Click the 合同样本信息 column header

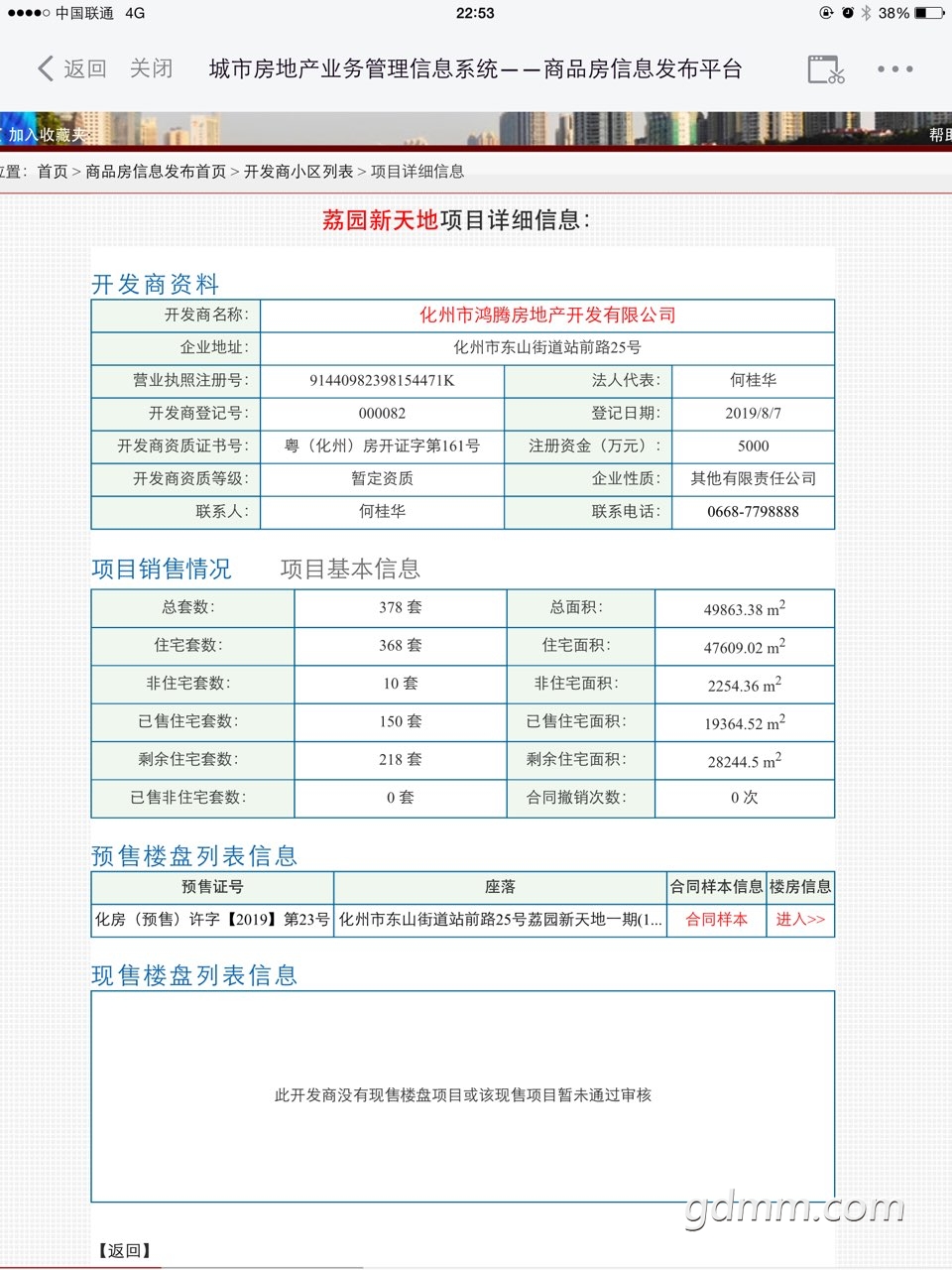coord(717,887)
